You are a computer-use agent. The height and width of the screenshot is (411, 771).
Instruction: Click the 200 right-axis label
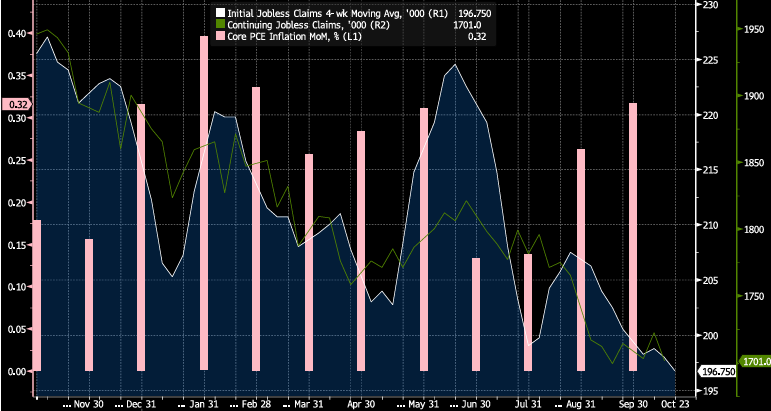click(x=710, y=336)
